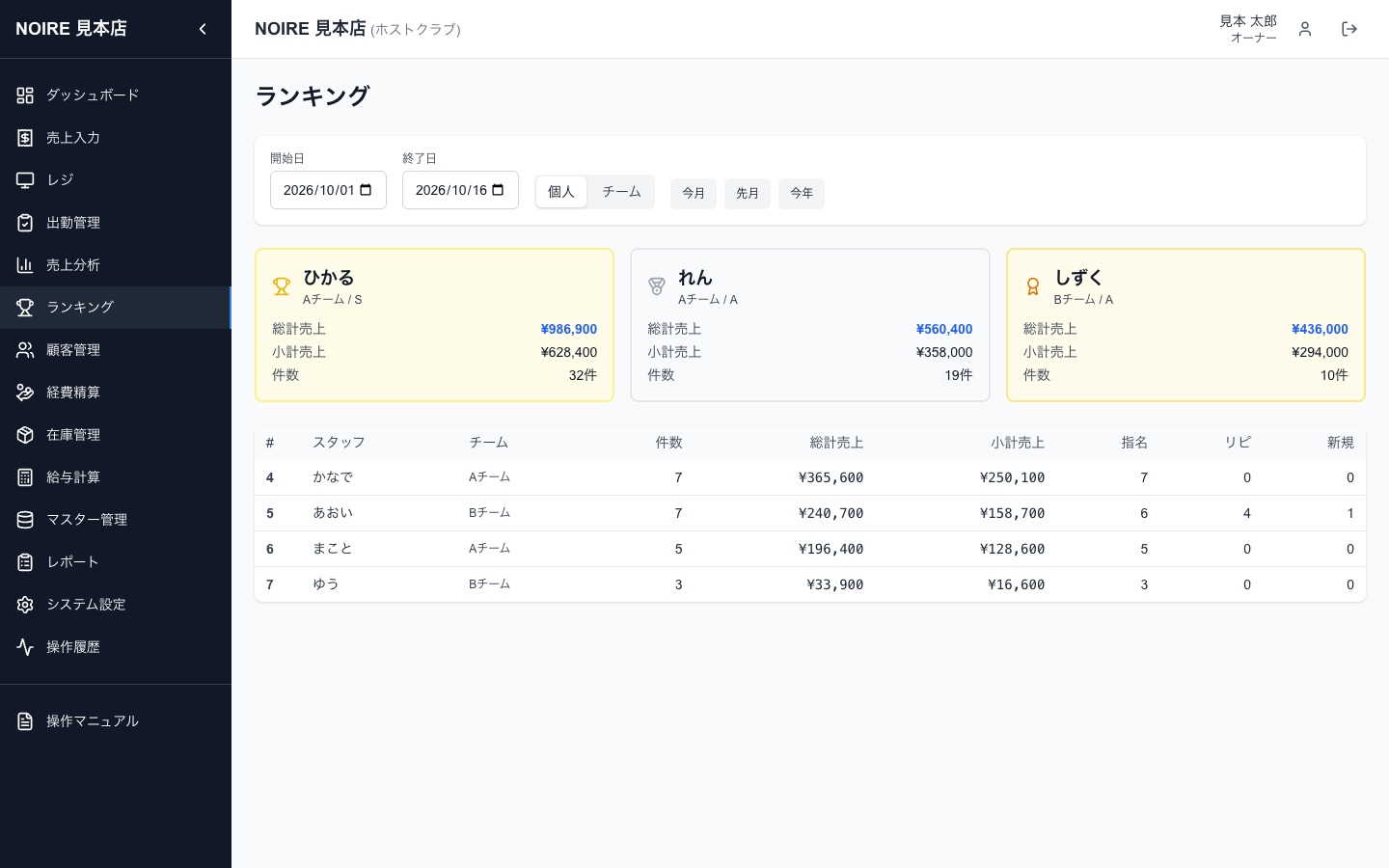Filter ranking by 今年
Screen dimensions: 1389x868
pos(802,193)
